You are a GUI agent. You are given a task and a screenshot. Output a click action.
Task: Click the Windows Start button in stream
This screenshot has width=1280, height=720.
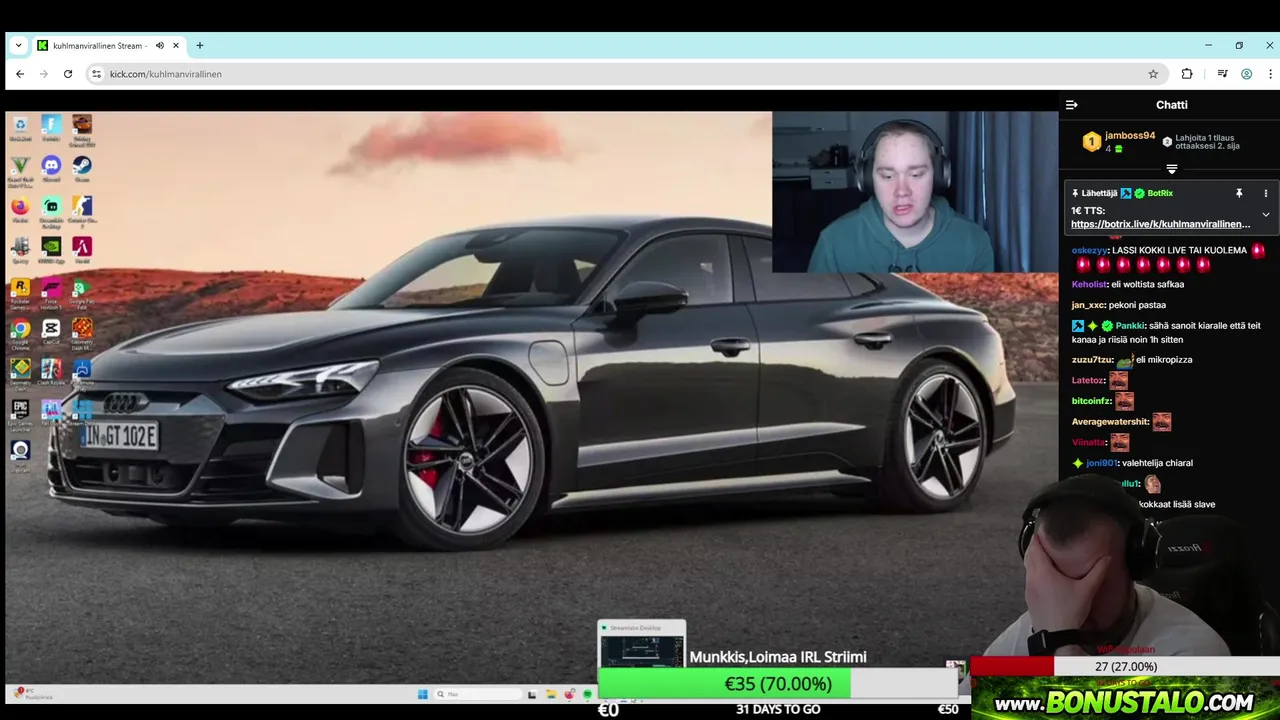pos(423,694)
